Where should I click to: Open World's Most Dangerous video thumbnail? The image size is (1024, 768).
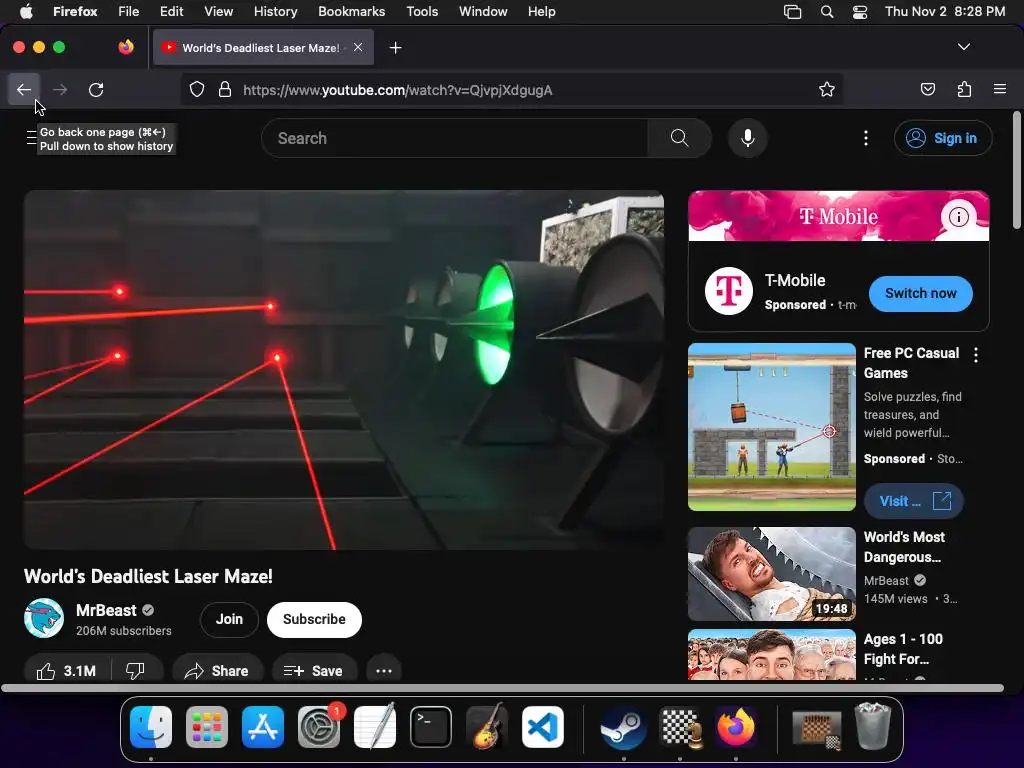tap(772, 574)
